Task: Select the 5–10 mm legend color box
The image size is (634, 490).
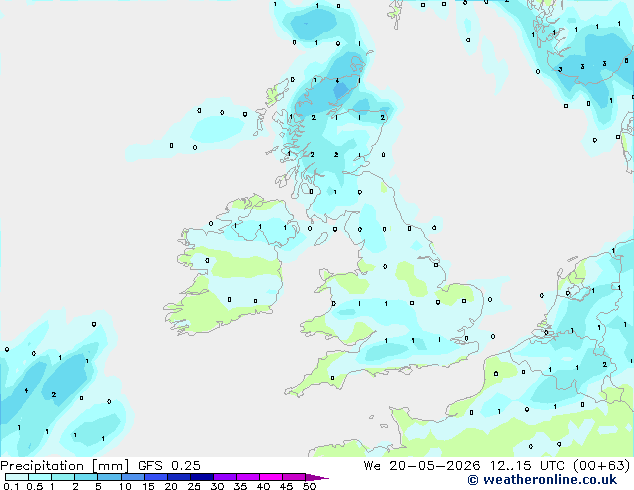Action: [x=109, y=477]
